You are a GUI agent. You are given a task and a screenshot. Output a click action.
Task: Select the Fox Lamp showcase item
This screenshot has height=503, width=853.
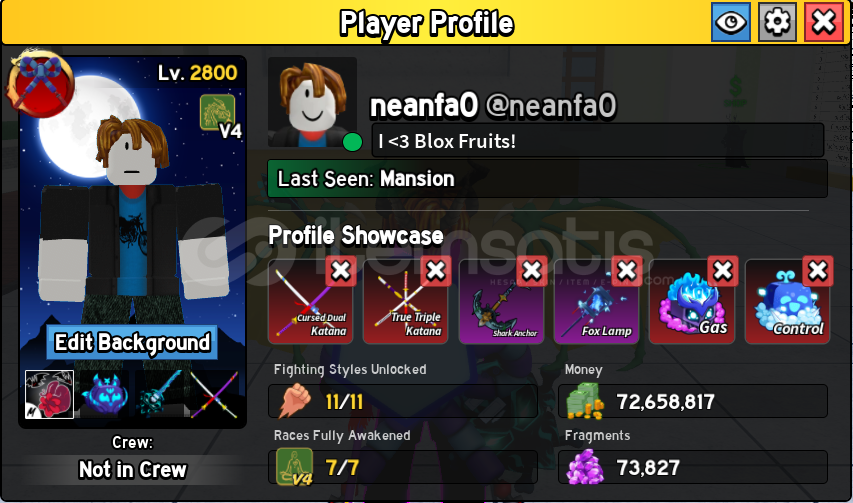(596, 302)
